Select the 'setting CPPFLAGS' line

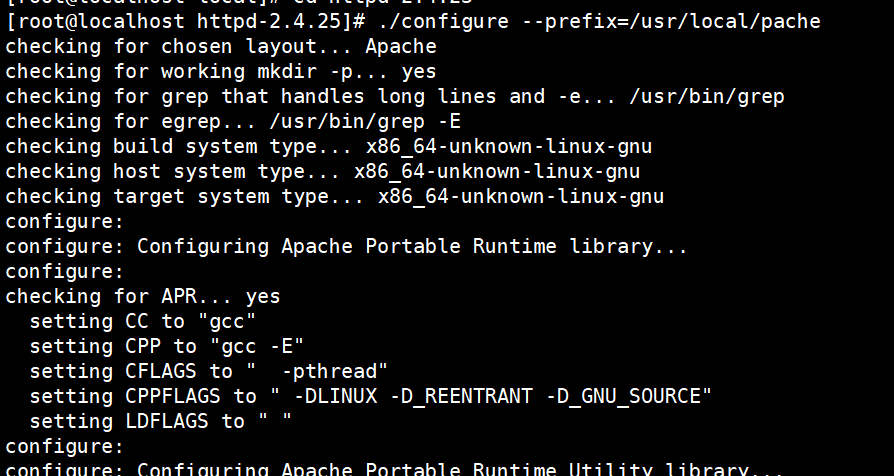click(371, 397)
